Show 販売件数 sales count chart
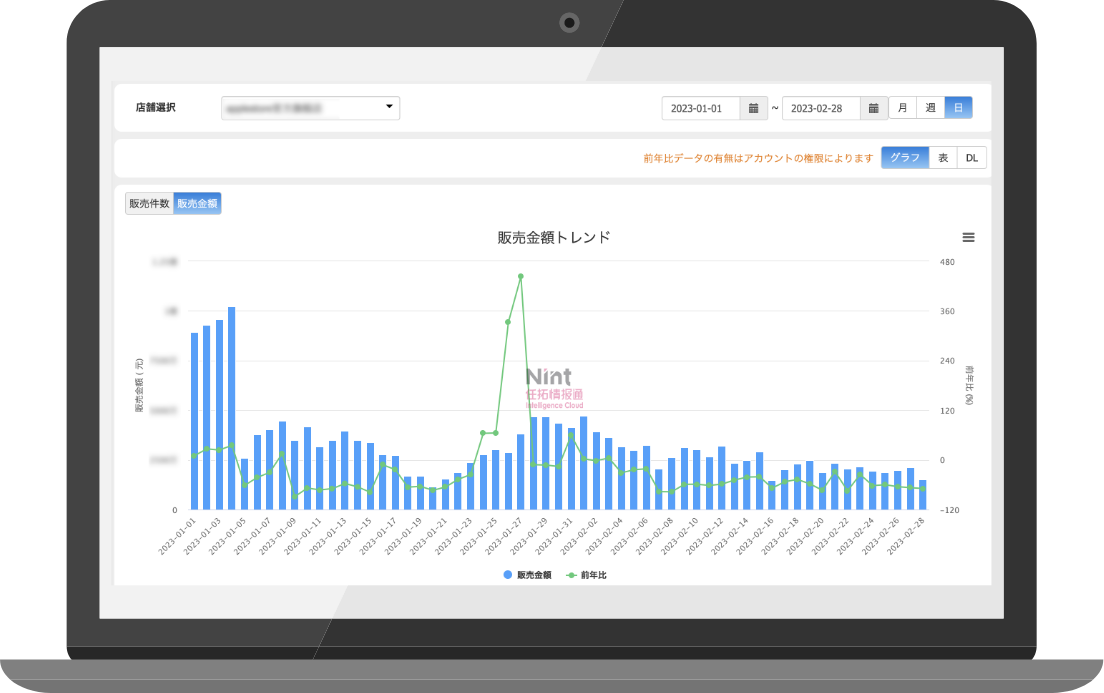The width and height of the screenshot is (1104, 693). pos(149,204)
